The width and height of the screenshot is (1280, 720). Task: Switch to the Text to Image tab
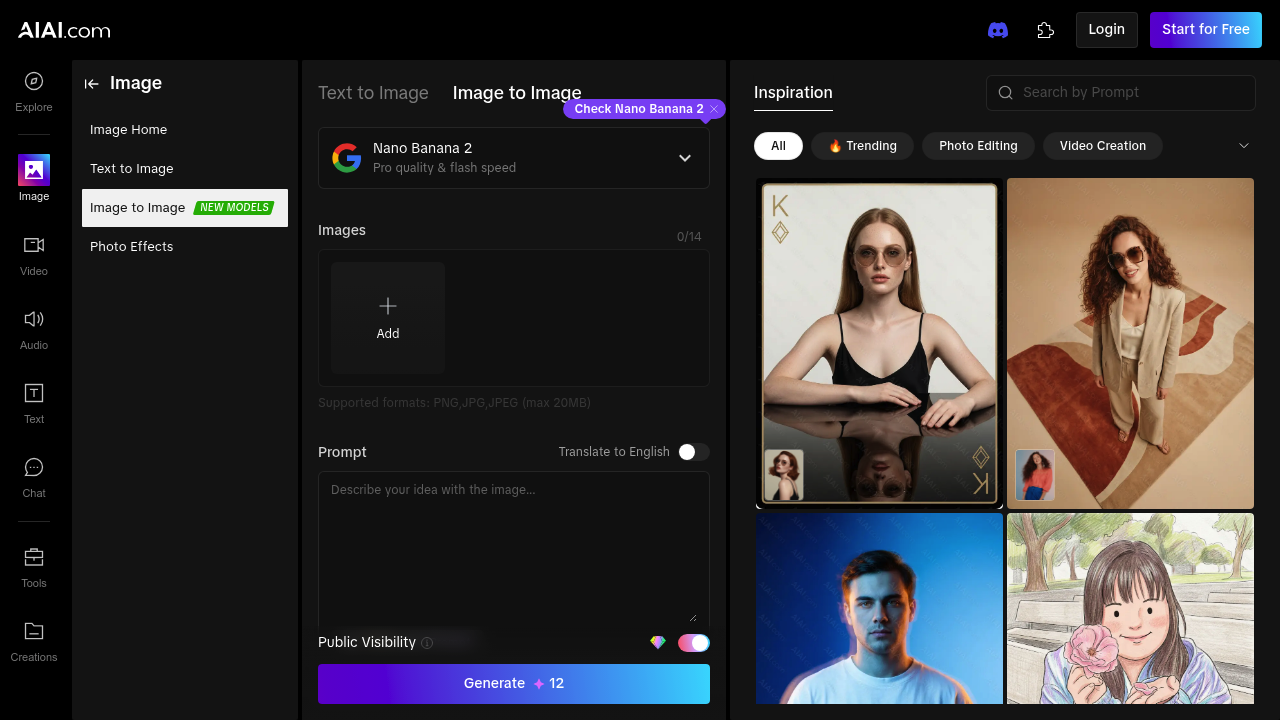point(373,92)
